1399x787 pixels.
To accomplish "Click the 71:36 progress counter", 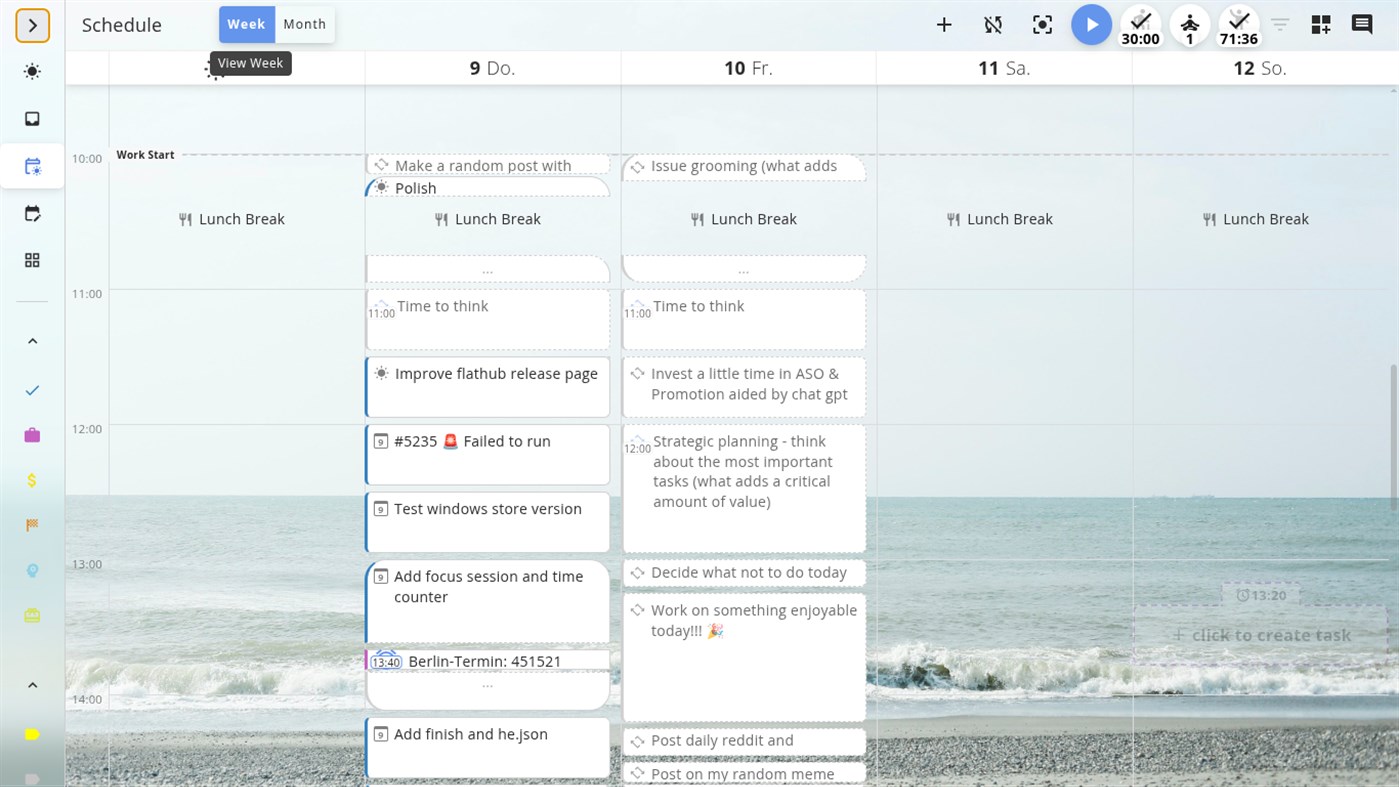I will (x=1238, y=24).
